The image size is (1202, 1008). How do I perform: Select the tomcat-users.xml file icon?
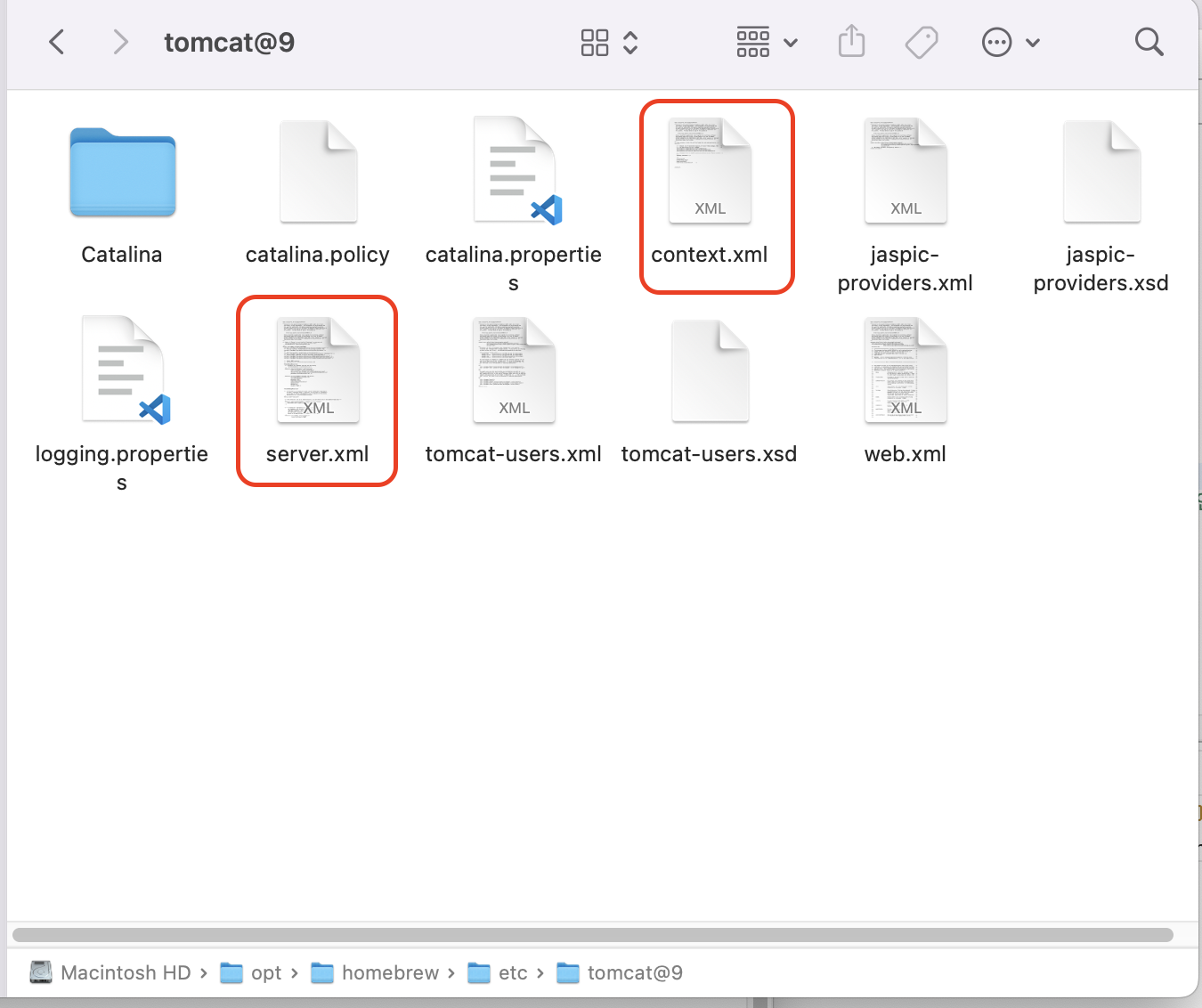(515, 370)
